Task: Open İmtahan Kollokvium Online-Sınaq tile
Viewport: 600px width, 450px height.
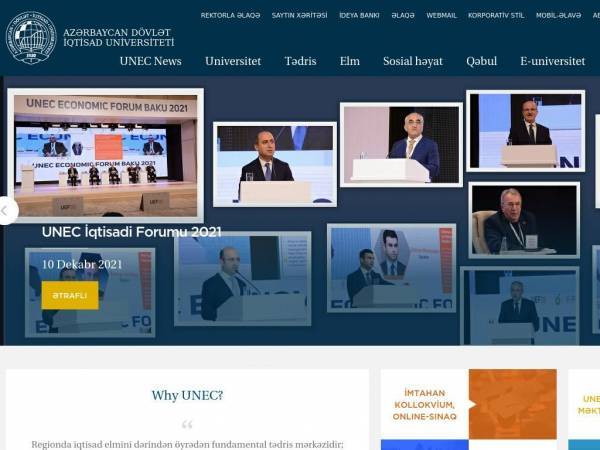Action: click(425, 404)
